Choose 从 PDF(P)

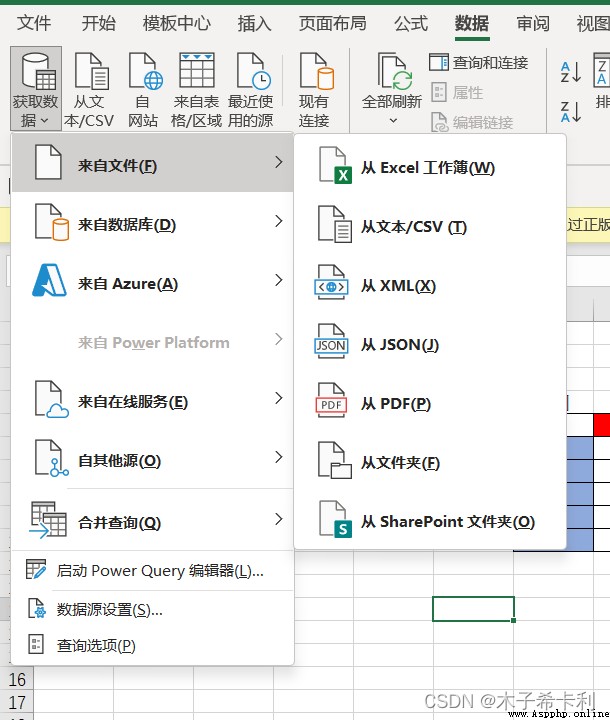coord(430,403)
